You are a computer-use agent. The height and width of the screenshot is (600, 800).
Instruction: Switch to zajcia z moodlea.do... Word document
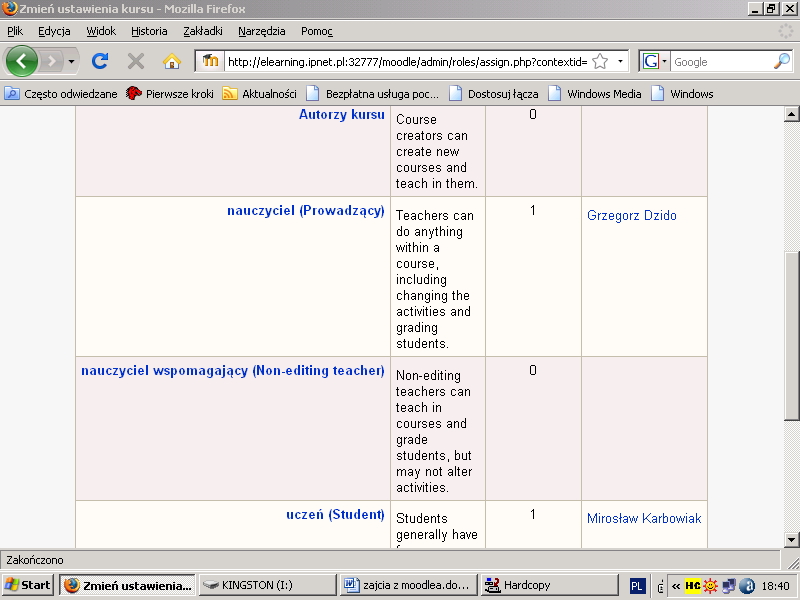(x=408, y=585)
